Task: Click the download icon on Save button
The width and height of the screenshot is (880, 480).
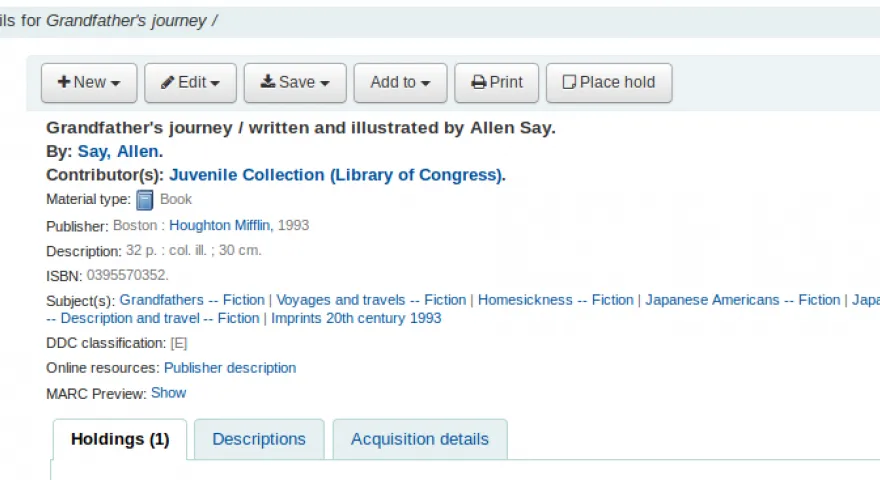Action: tap(268, 81)
